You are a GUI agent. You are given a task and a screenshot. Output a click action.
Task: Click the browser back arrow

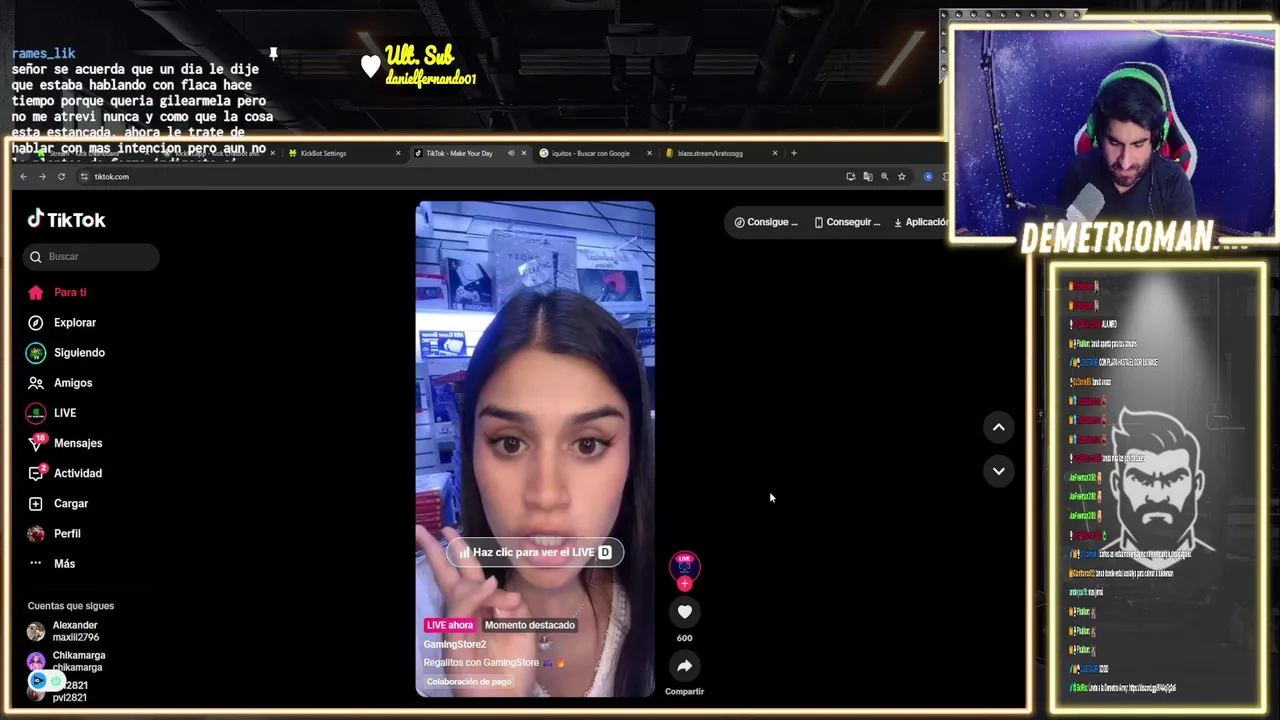pyautogui.click(x=23, y=177)
